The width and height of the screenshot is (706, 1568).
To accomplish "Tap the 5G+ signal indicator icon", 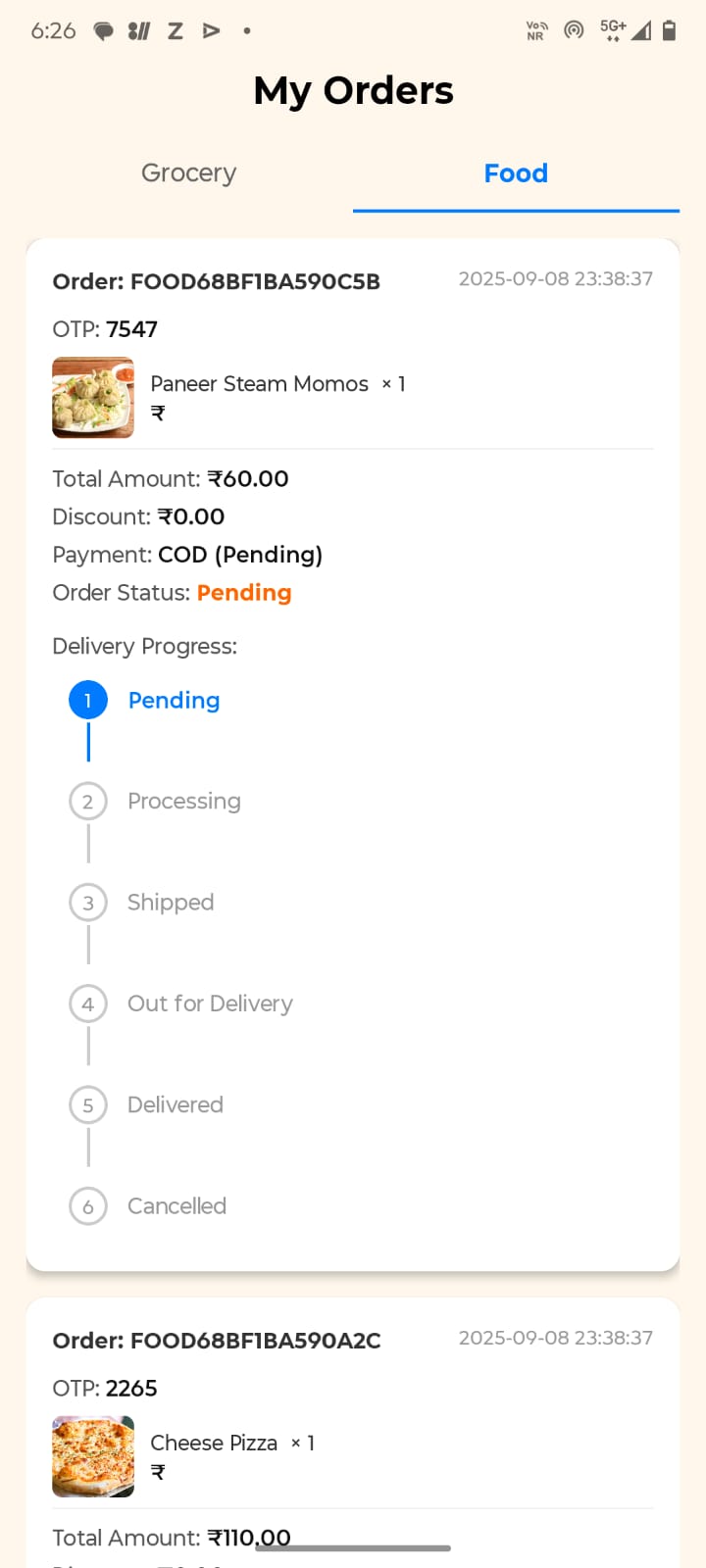I will 614,29.
